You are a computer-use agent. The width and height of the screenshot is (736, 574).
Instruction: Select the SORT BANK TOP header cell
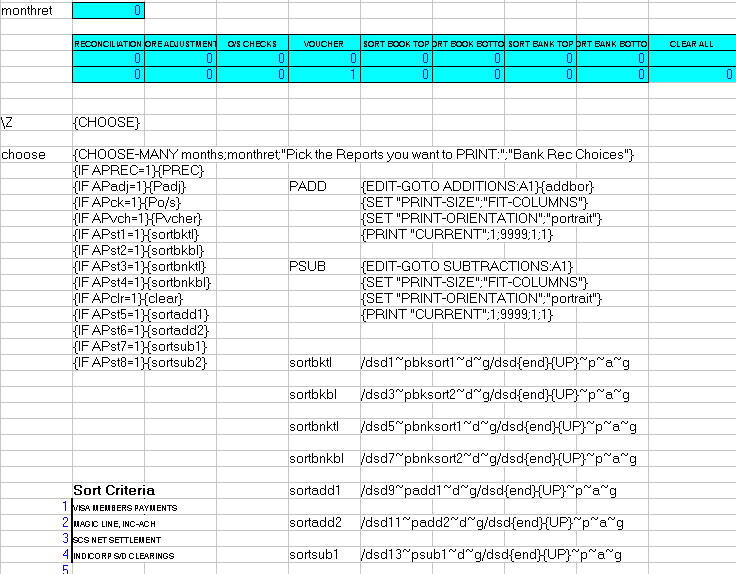coord(540,44)
